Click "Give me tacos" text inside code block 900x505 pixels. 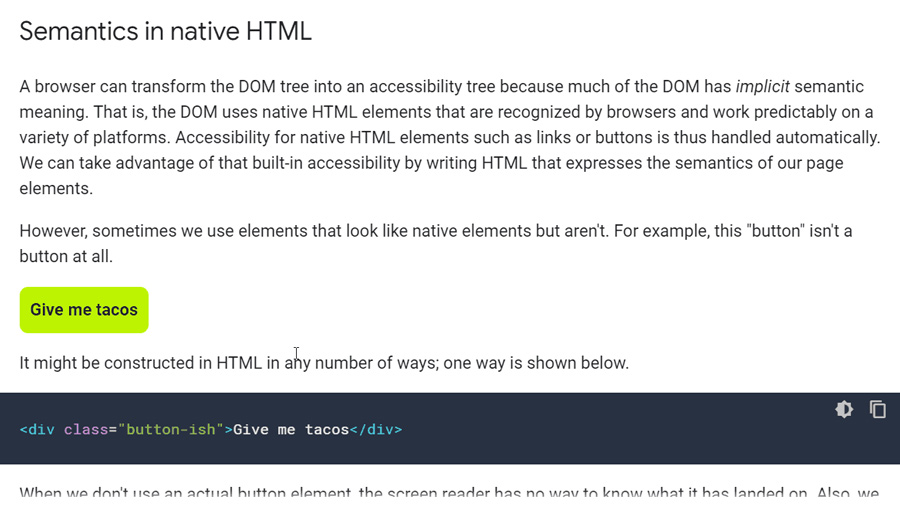[291, 430]
